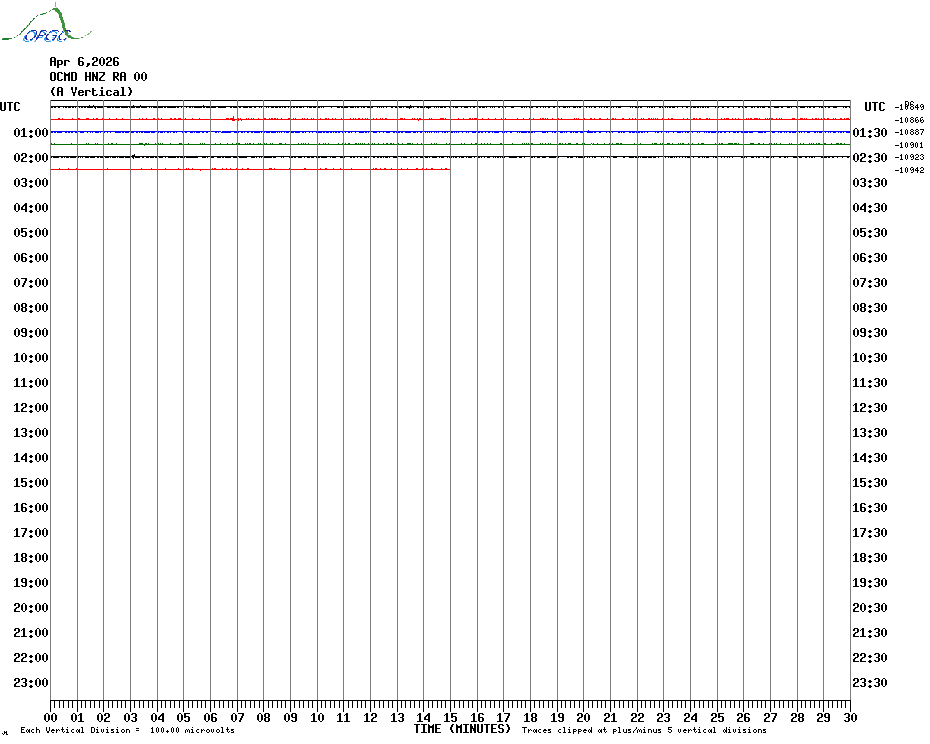Click the Apr 6,2026 date text
Image resolution: width=930 pixels, height=744 pixels.
pos(84,62)
